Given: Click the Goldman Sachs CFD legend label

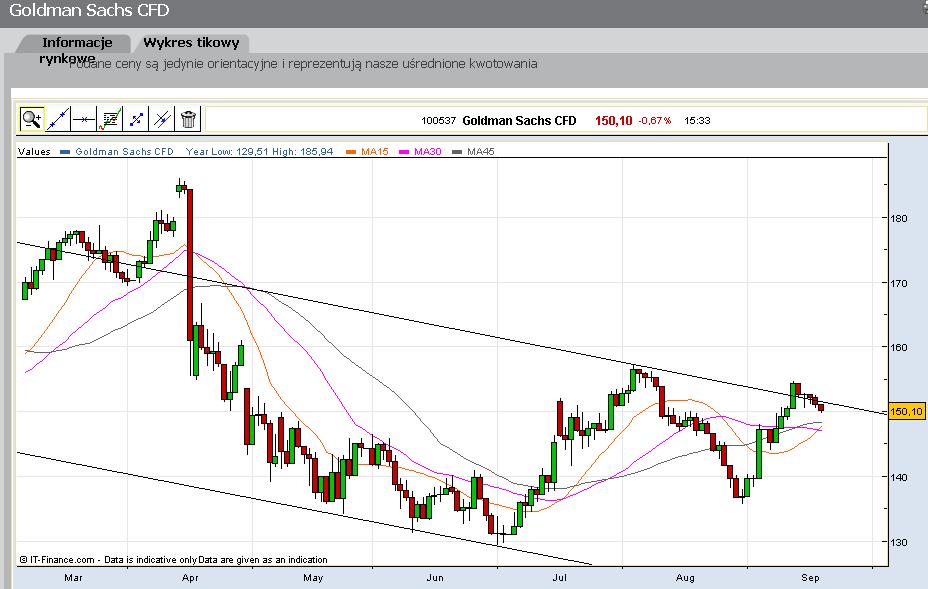Looking at the screenshot, I should pyautogui.click(x=124, y=152).
